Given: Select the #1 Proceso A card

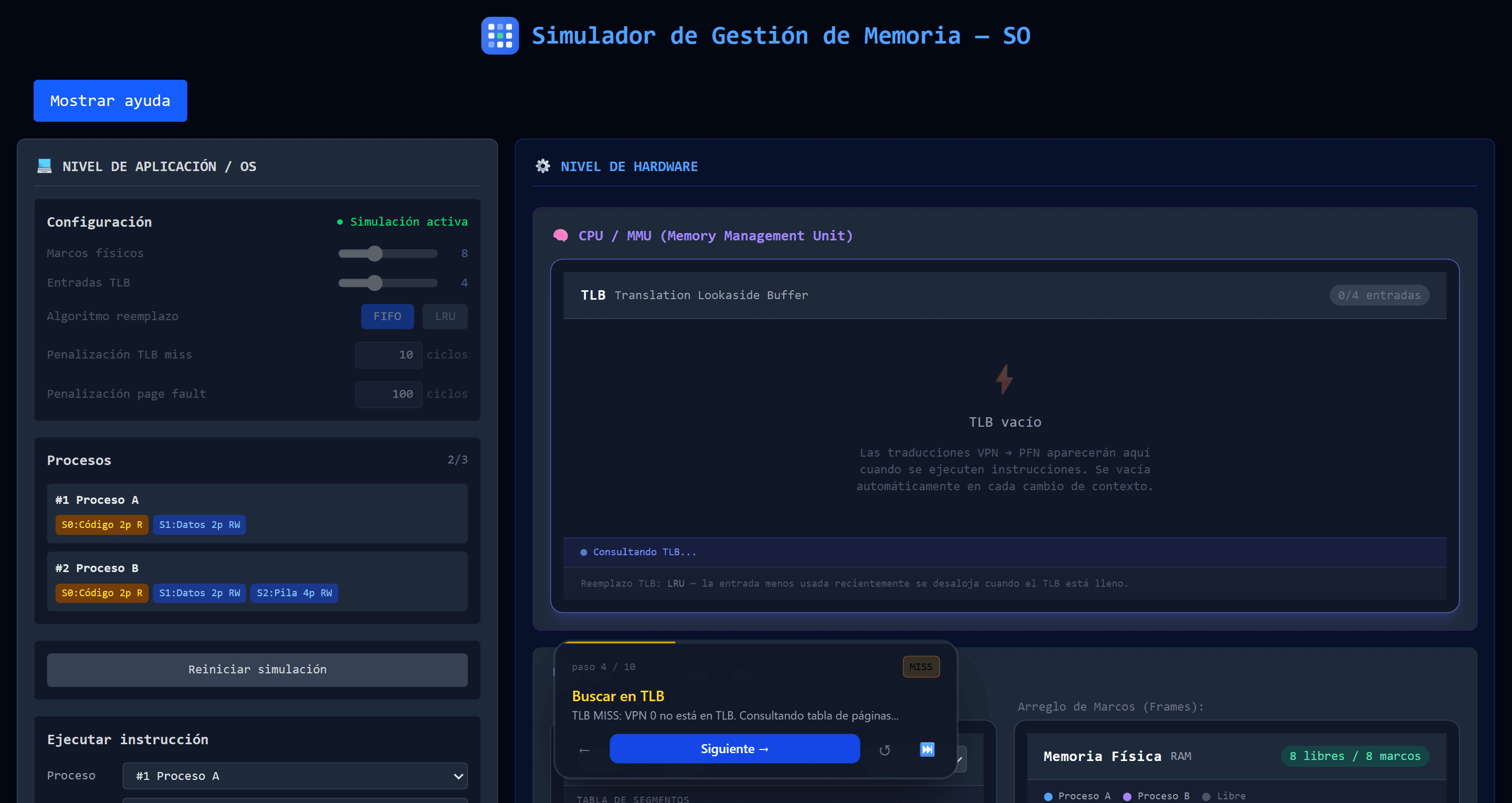Looking at the screenshot, I should tap(257, 513).
